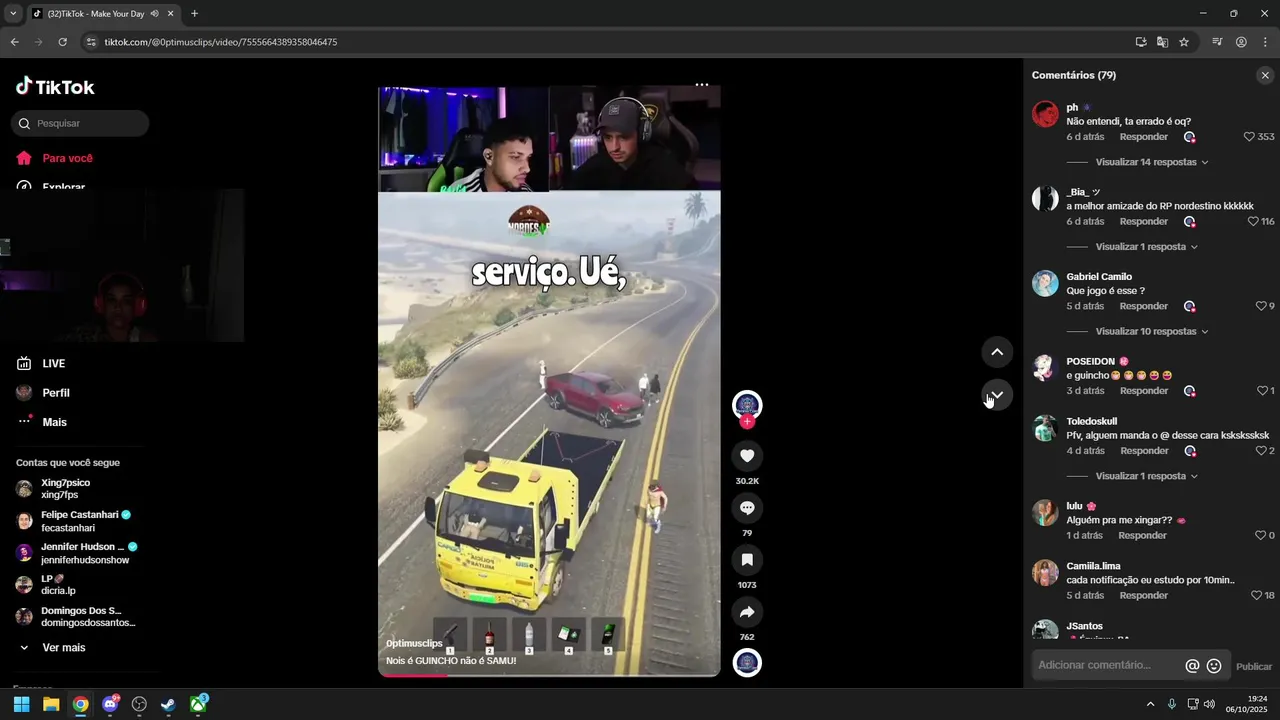This screenshot has width=1280, height=720.
Task: Like Gabriel Camilo's comment heart
Action: click(x=1260, y=306)
